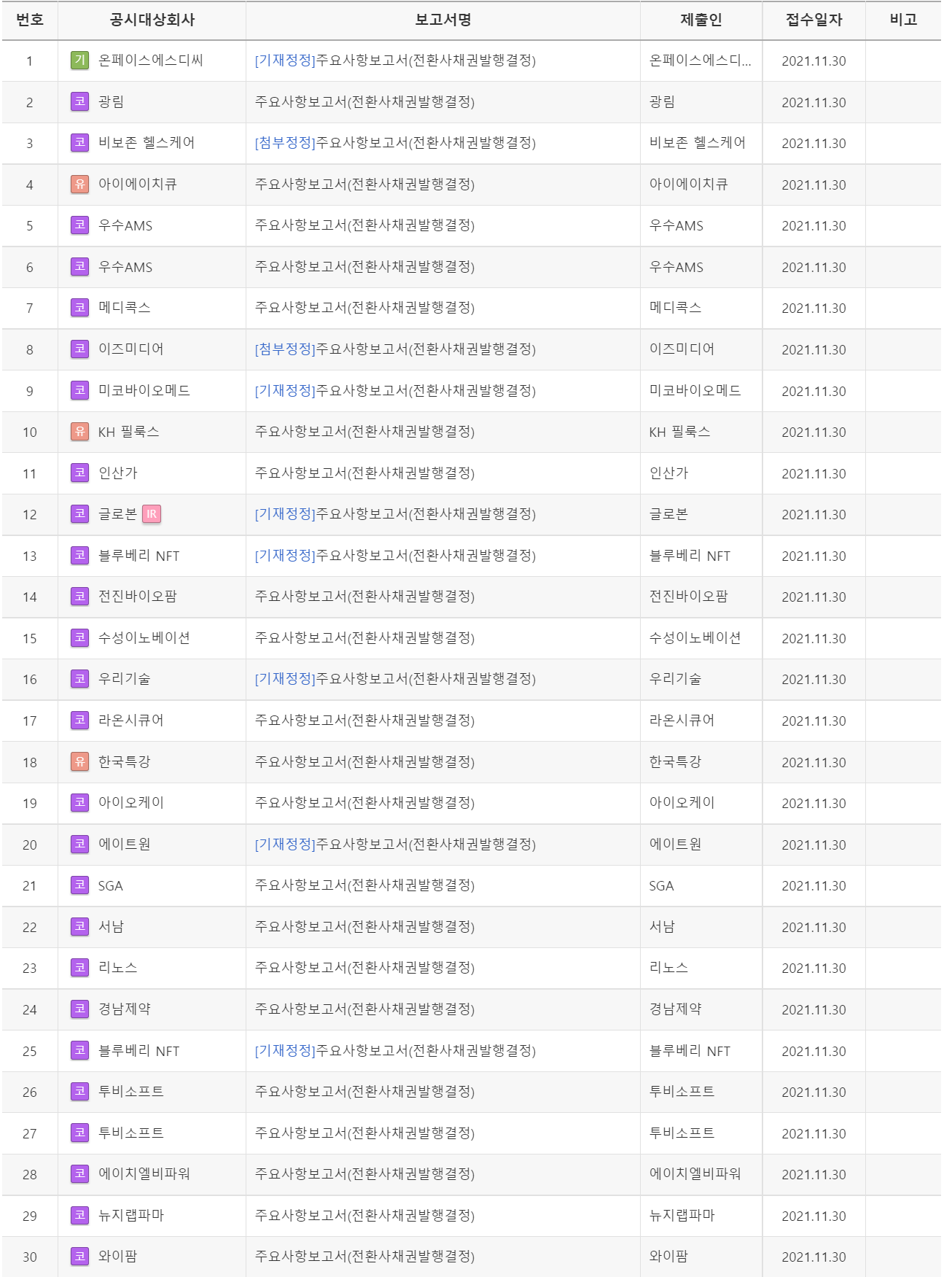Select submitter 온페이스에스디... in row 1
This screenshot has width=952, height=1277.
coord(700,61)
